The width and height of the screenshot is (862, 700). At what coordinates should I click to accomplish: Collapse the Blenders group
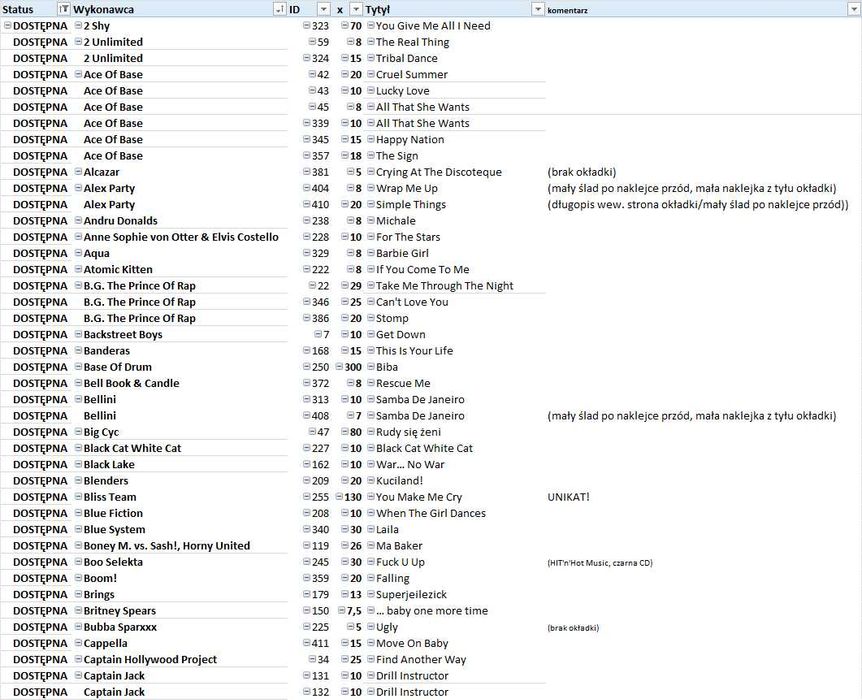(78, 481)
